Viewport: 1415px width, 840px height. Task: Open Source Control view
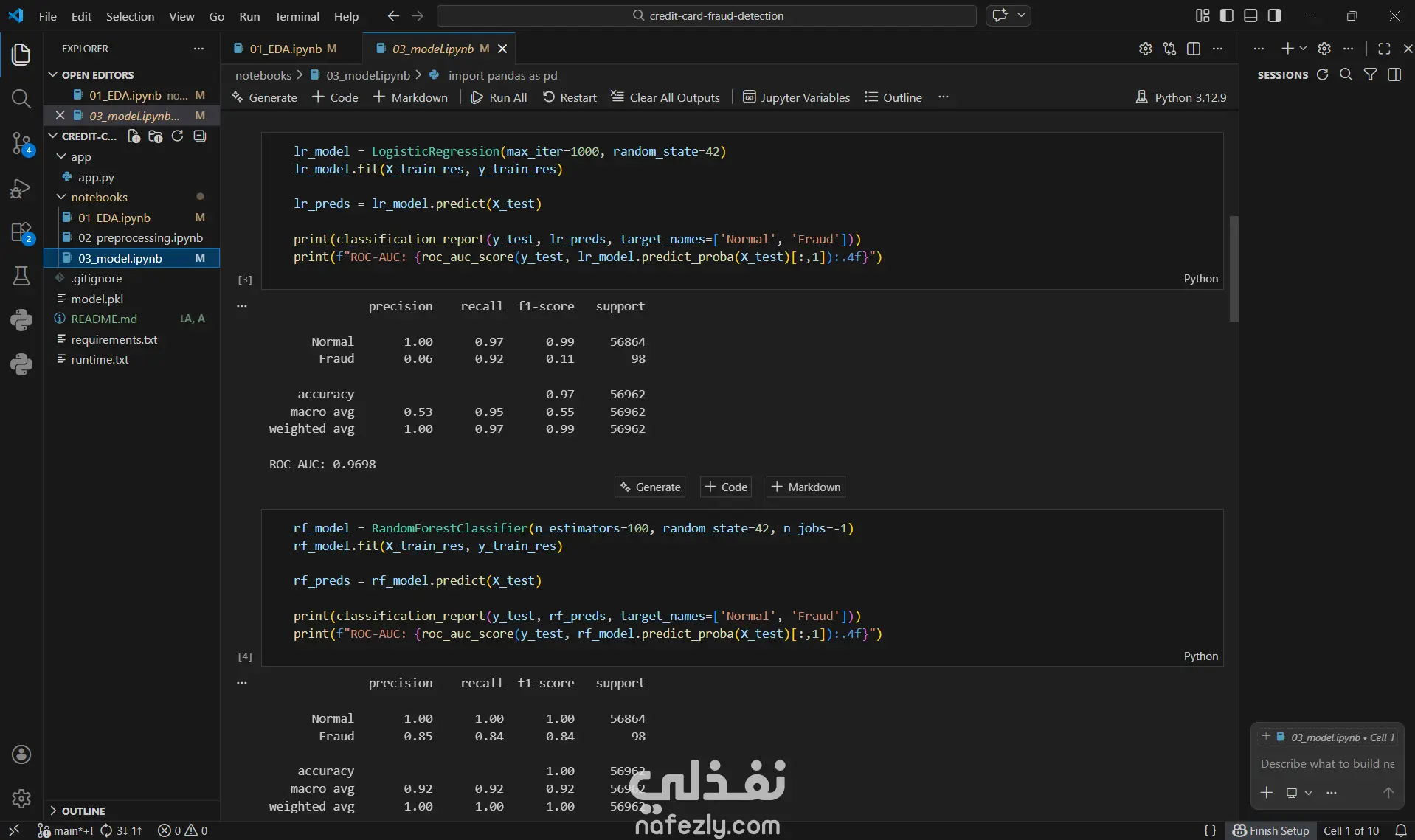[x=21, y=143]
